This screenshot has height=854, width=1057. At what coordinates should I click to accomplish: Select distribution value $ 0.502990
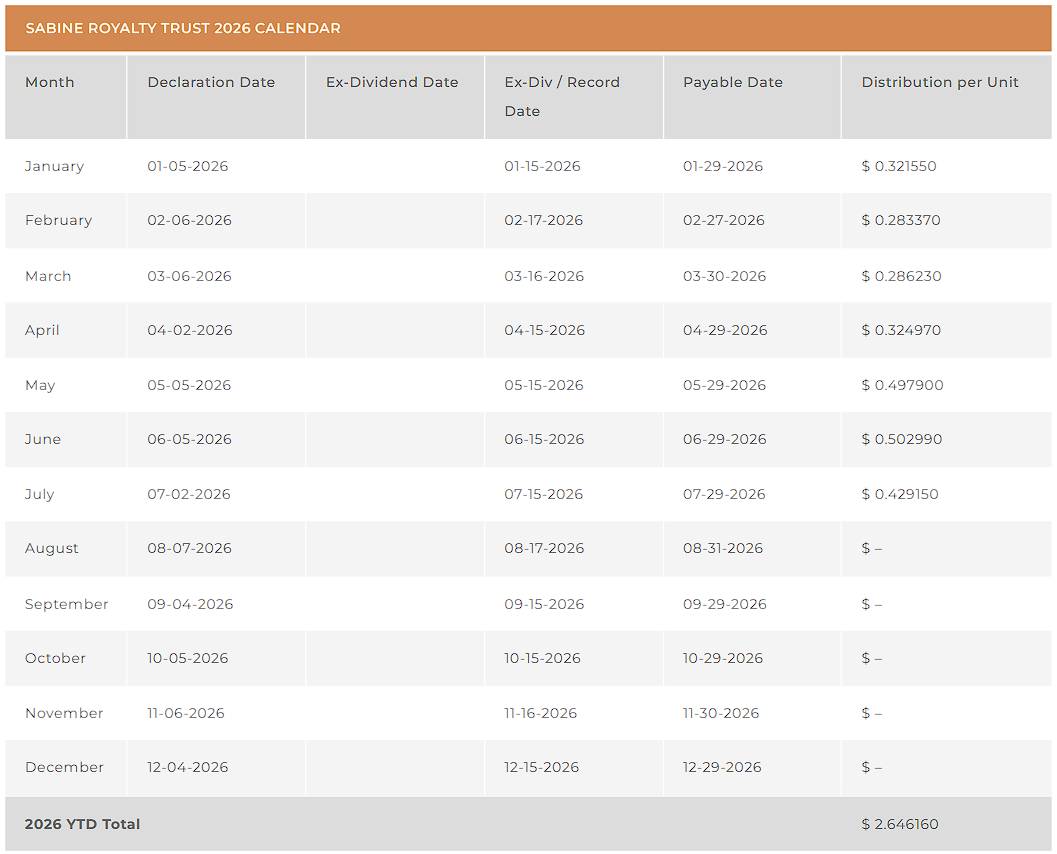[x=902, y=439]
